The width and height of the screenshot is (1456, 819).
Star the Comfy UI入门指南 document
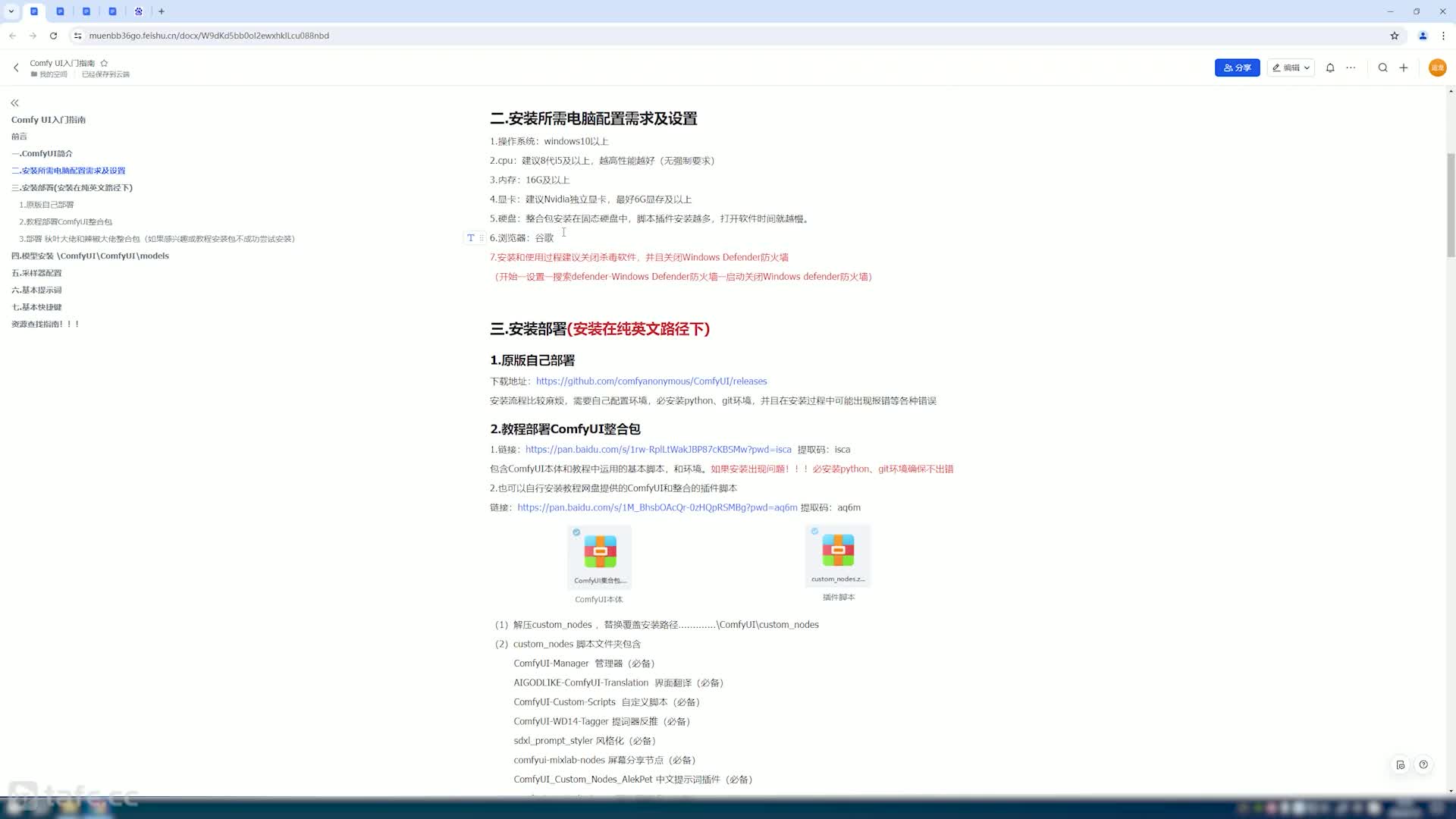click(104, 63)
